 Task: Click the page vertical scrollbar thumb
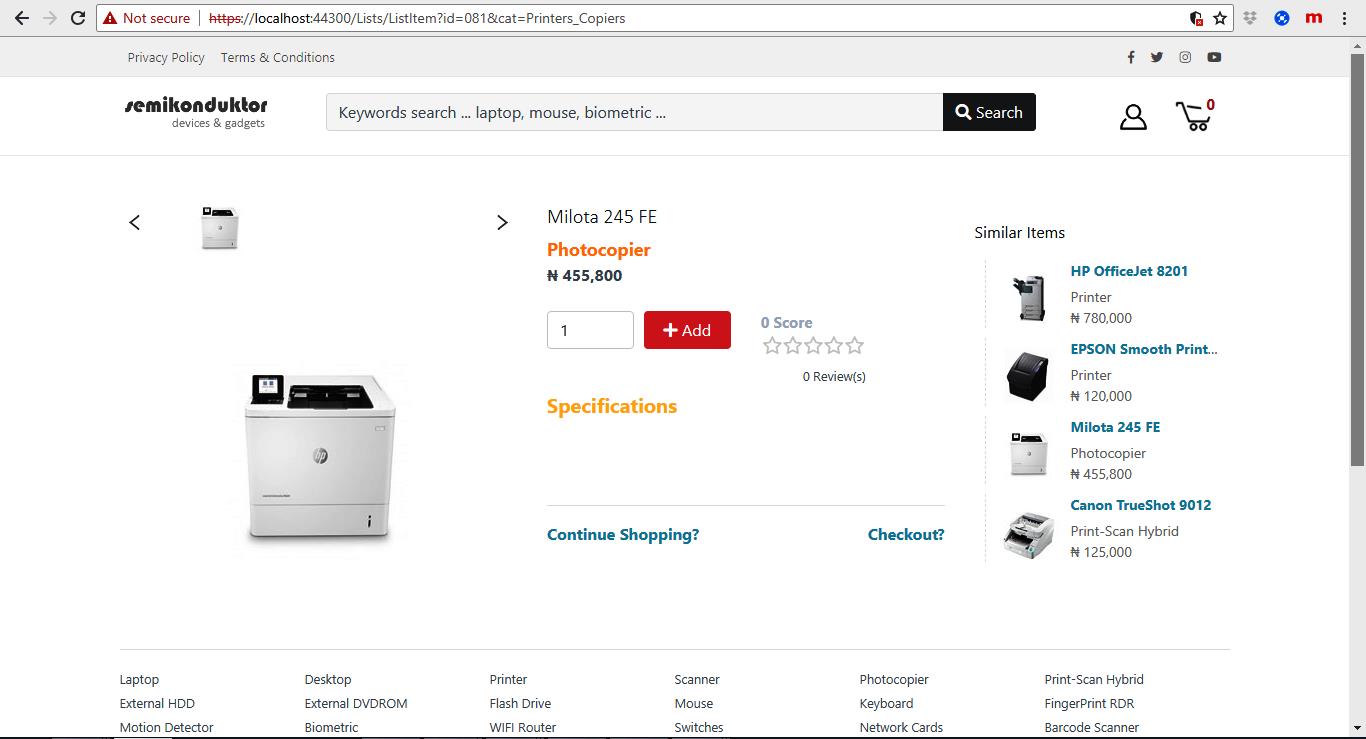click(x=1357, y=258)
